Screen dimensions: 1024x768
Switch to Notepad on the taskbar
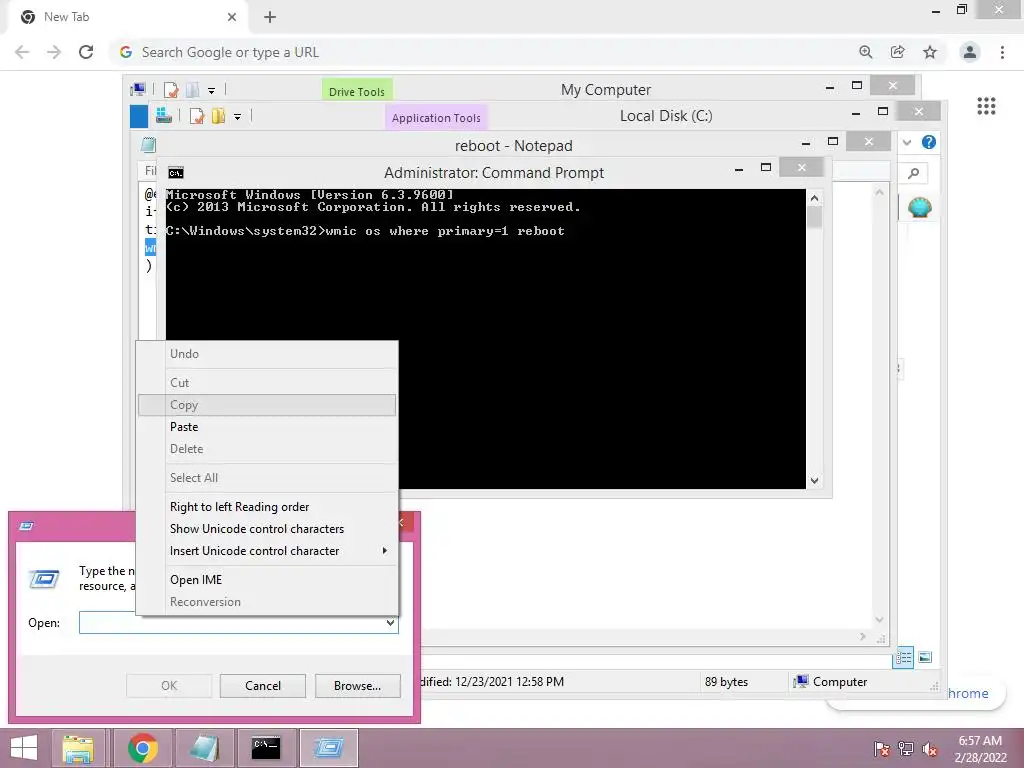point(204,748)
